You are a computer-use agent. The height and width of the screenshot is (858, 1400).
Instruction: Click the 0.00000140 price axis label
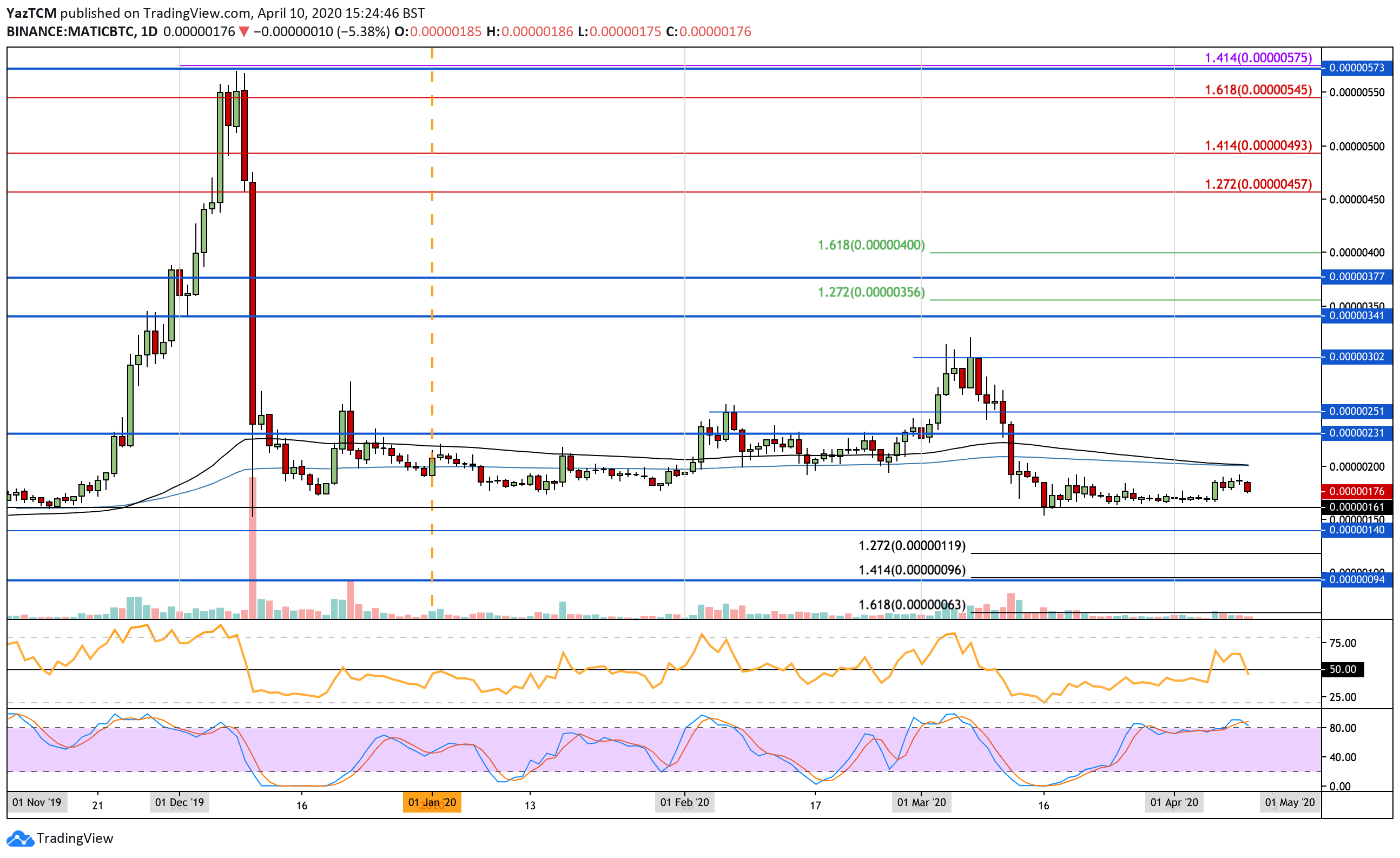pyautogui.click(x=1357, y=530)
